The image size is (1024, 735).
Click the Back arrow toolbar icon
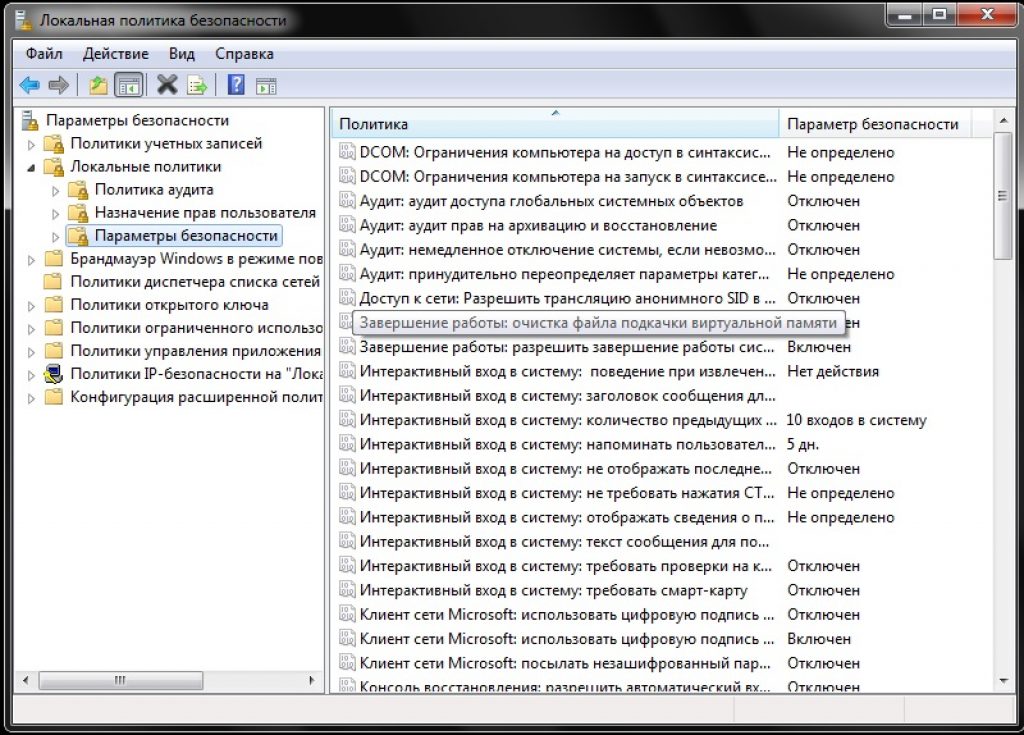(x=30, y=85)
